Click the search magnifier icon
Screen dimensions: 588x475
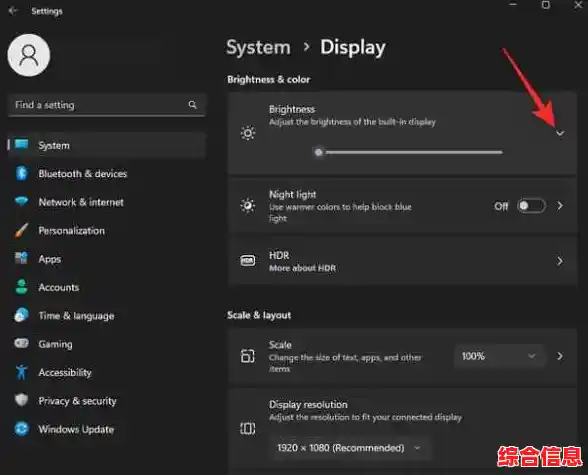pyautogui.click(x=192, y=105)
